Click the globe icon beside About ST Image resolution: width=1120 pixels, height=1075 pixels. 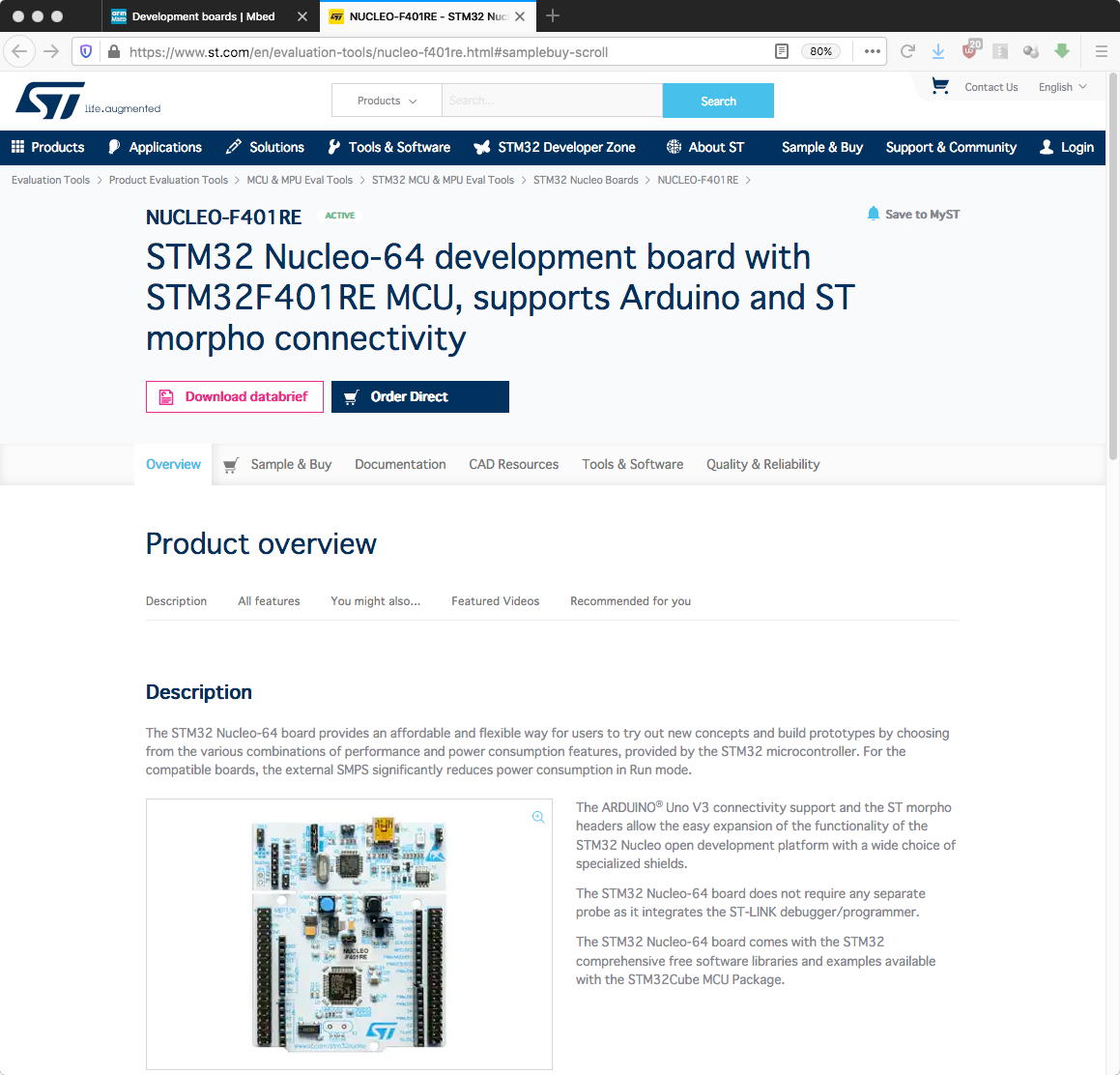coord(673,147)
